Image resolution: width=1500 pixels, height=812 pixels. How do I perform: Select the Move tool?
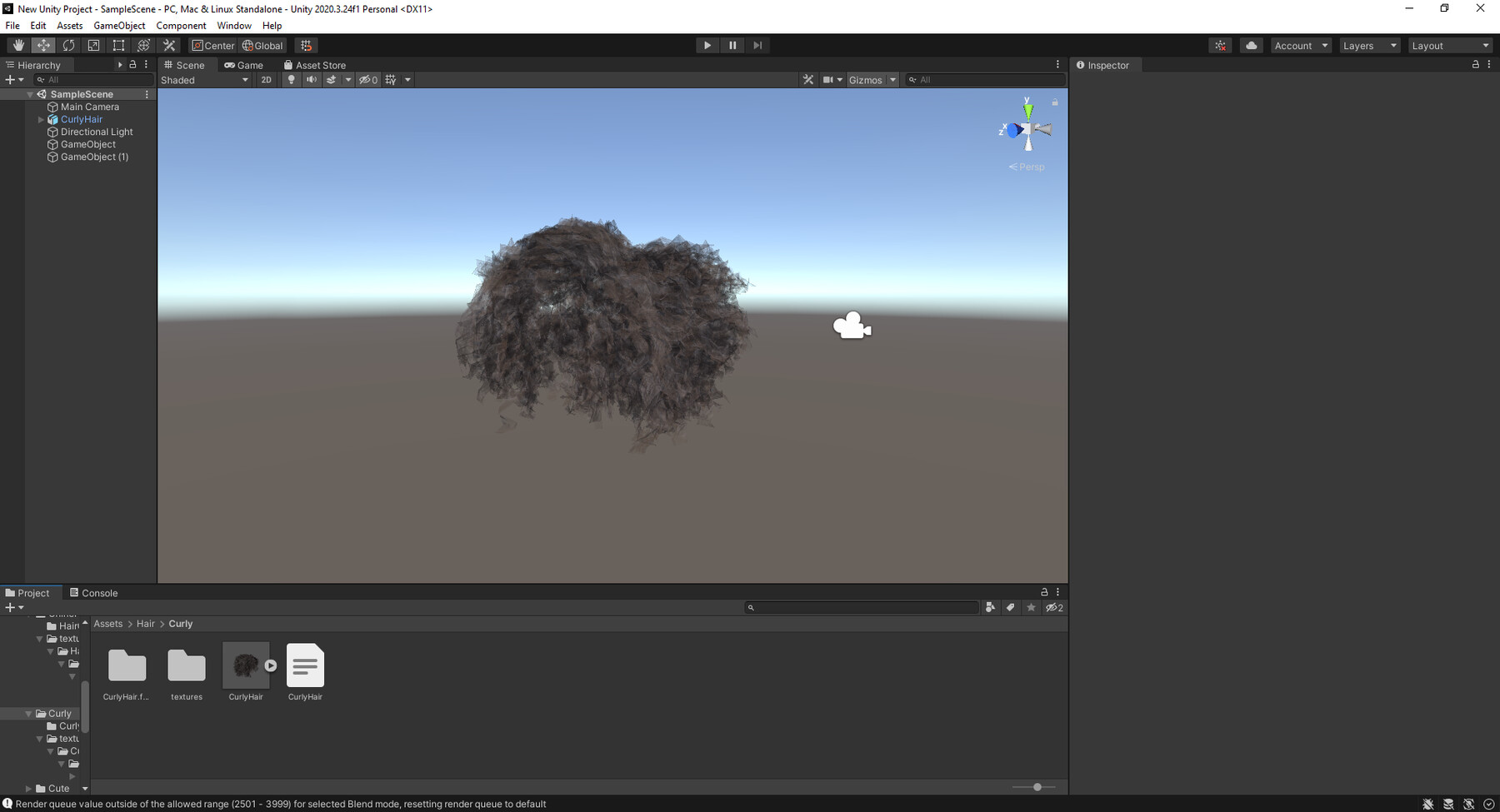(43, 46)
